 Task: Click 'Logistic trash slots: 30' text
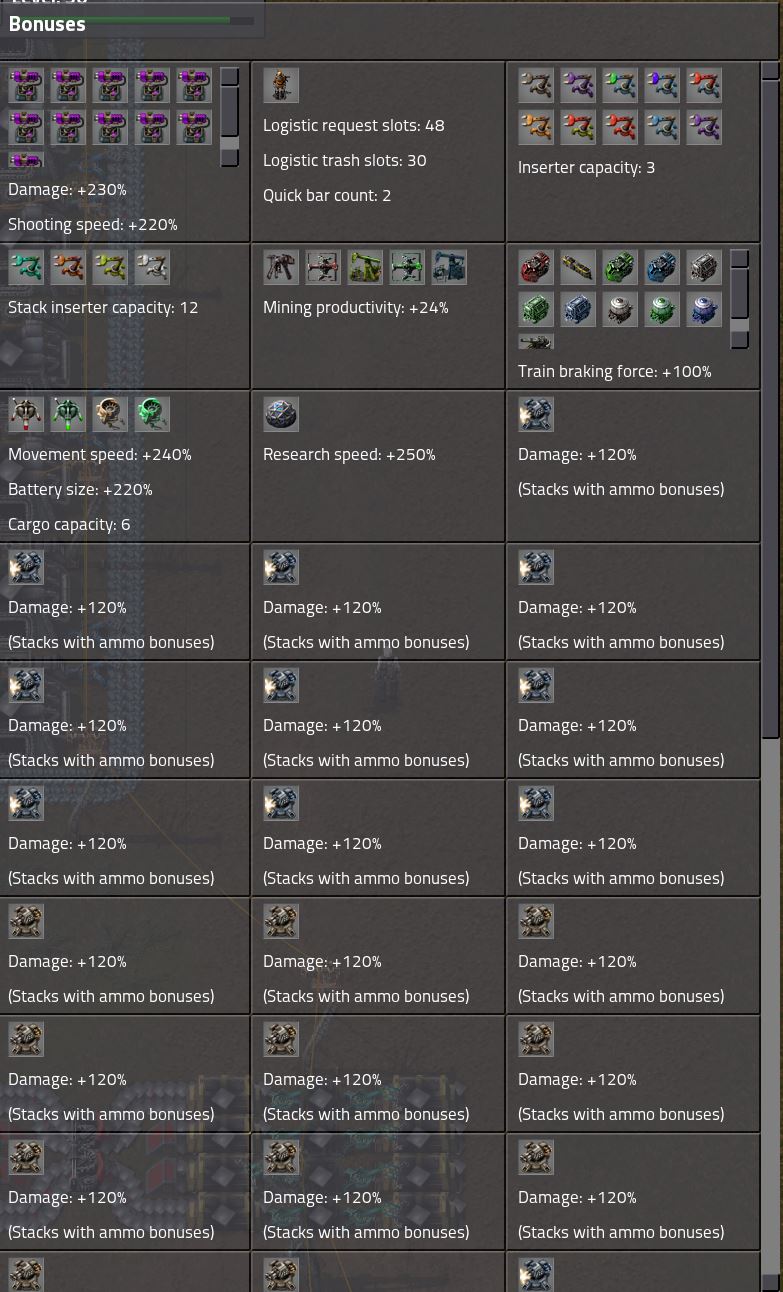coord(345,160)
